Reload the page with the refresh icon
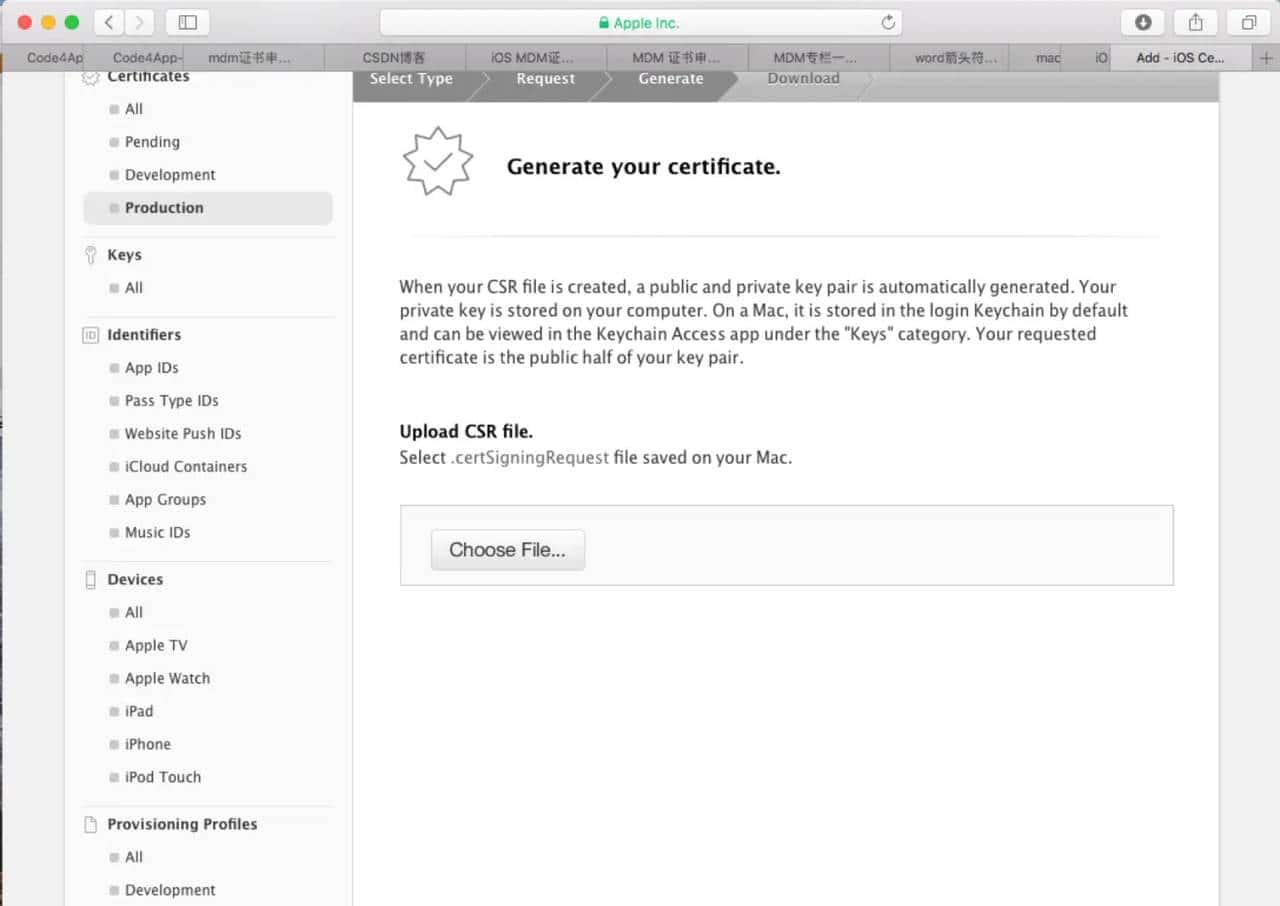The height and width of the screenshot is (906, 1280). pyautogui.click(x=887, y=22)
